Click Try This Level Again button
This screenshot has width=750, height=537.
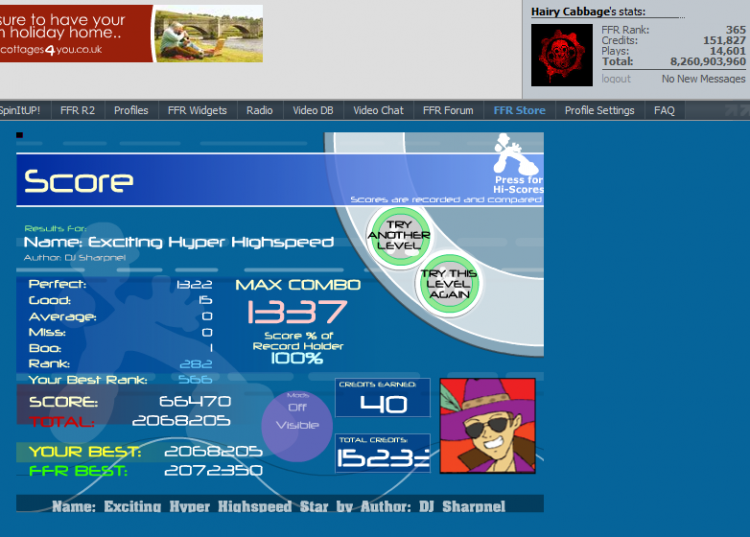tap(449, 284)
